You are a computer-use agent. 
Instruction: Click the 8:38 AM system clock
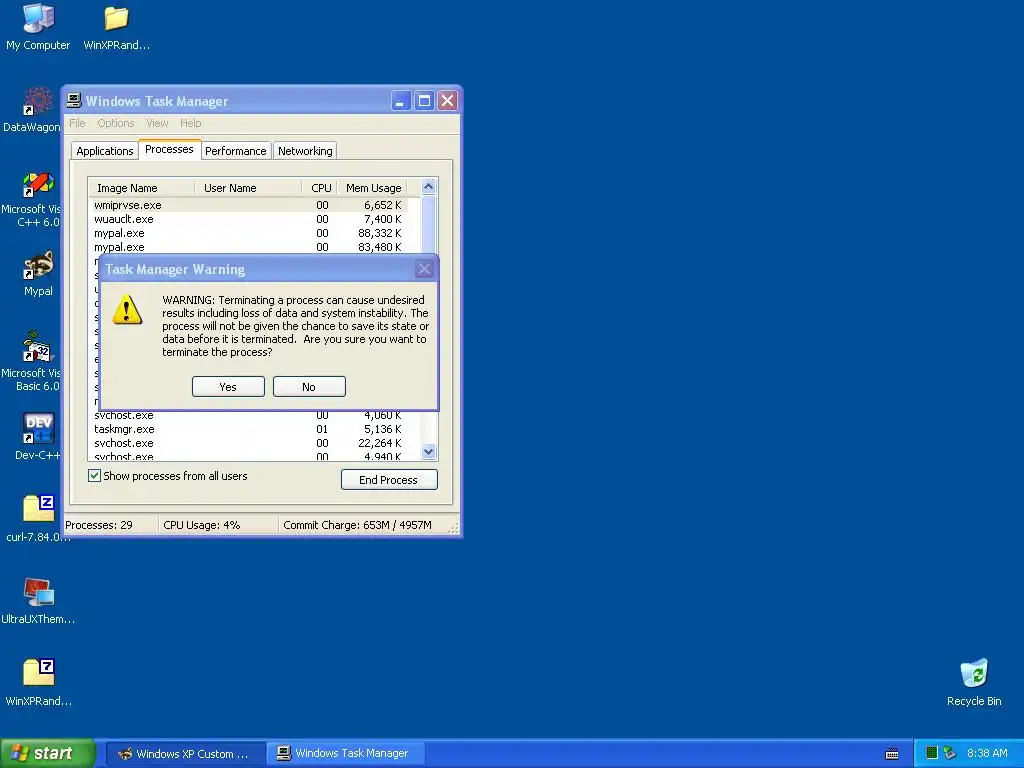[987, 754]
